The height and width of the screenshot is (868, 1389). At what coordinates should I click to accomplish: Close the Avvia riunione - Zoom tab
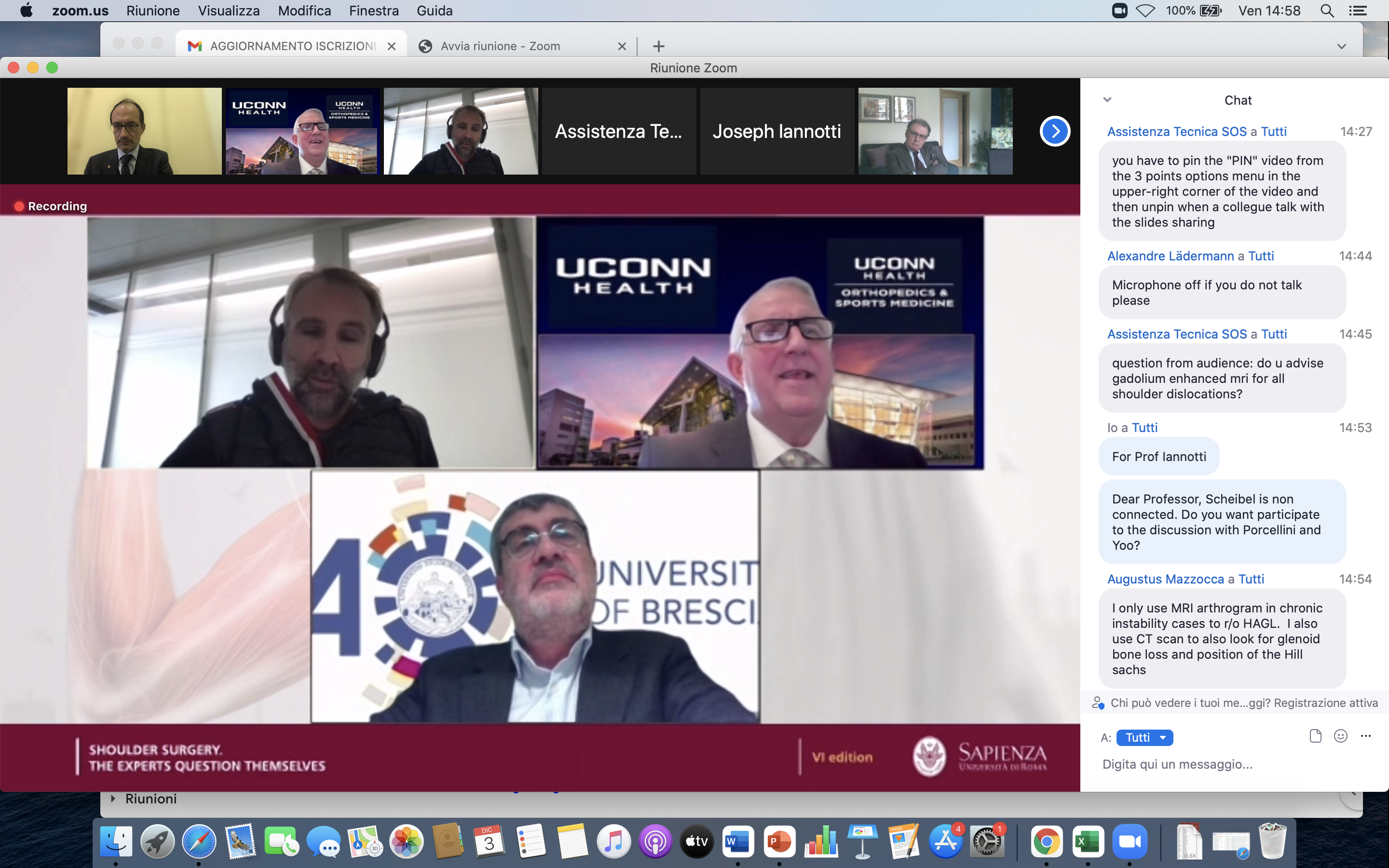[622, 46]
